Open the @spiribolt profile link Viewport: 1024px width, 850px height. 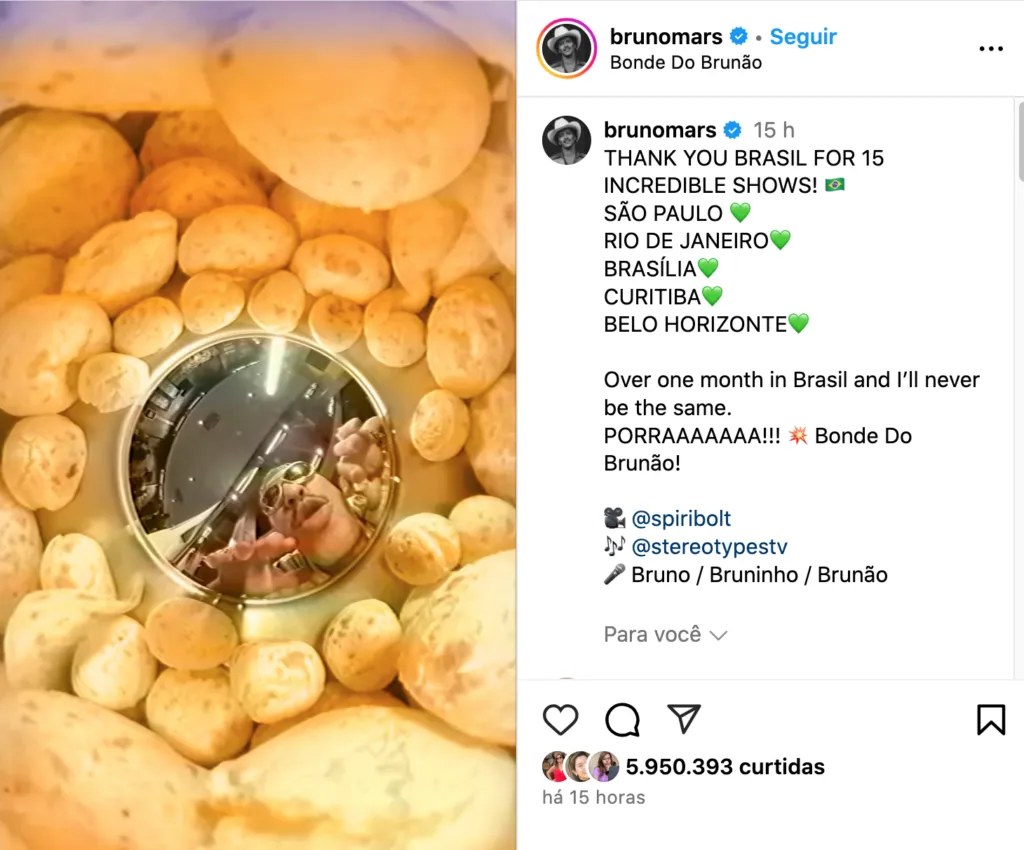coord(681,518)
